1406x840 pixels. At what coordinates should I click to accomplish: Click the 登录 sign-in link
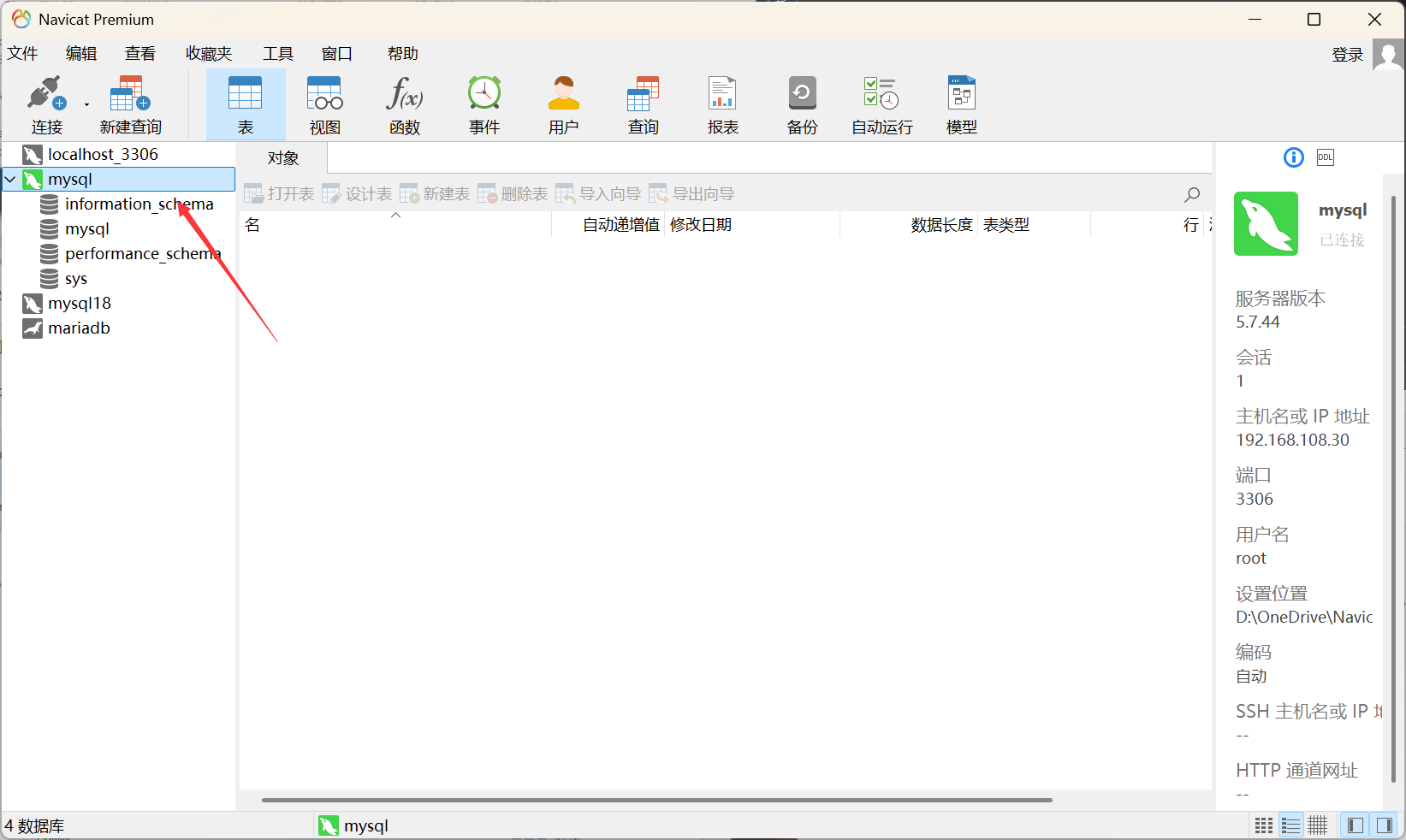(x=1348, y=55)
